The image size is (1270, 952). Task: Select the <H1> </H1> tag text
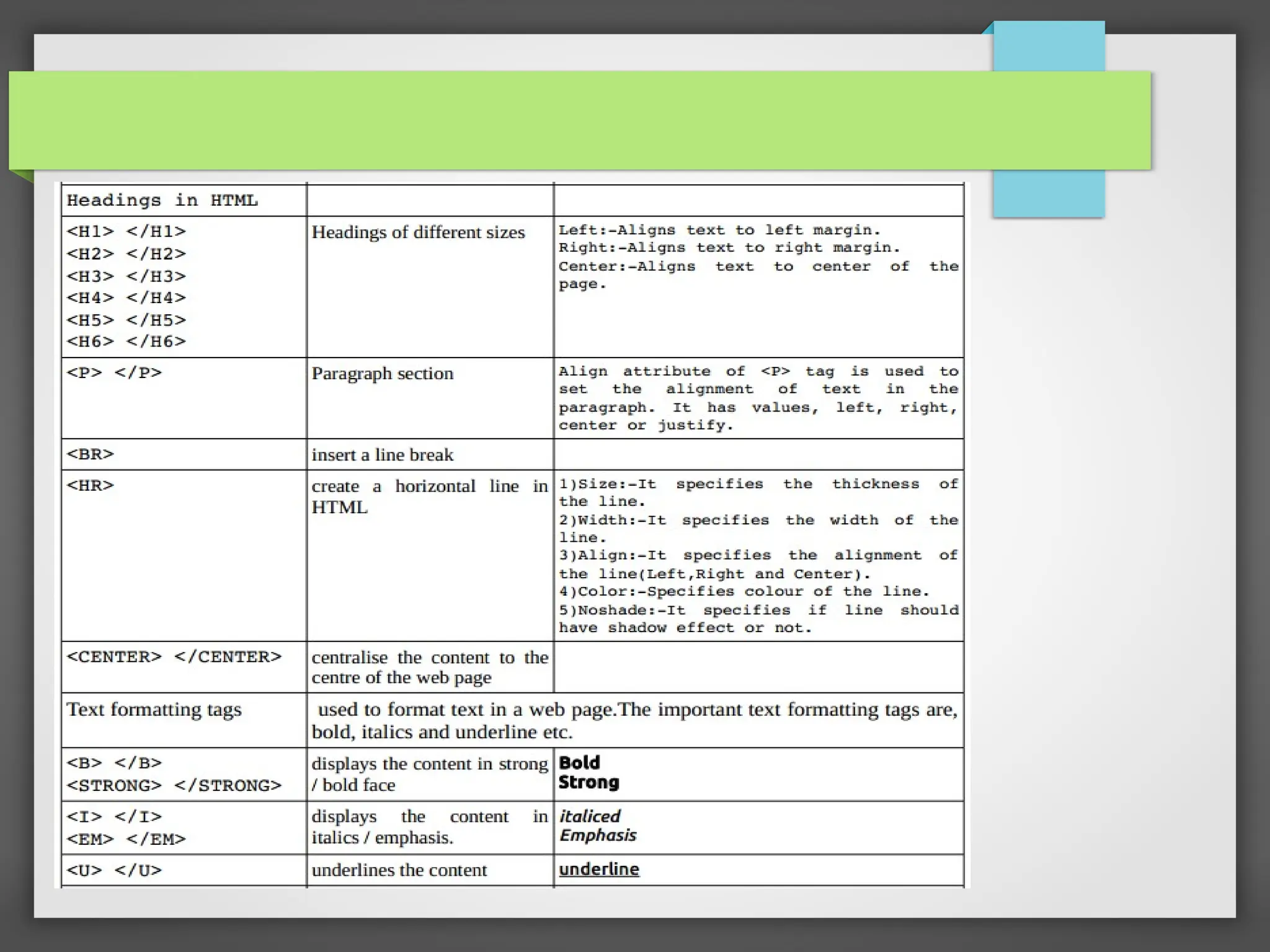127,232
